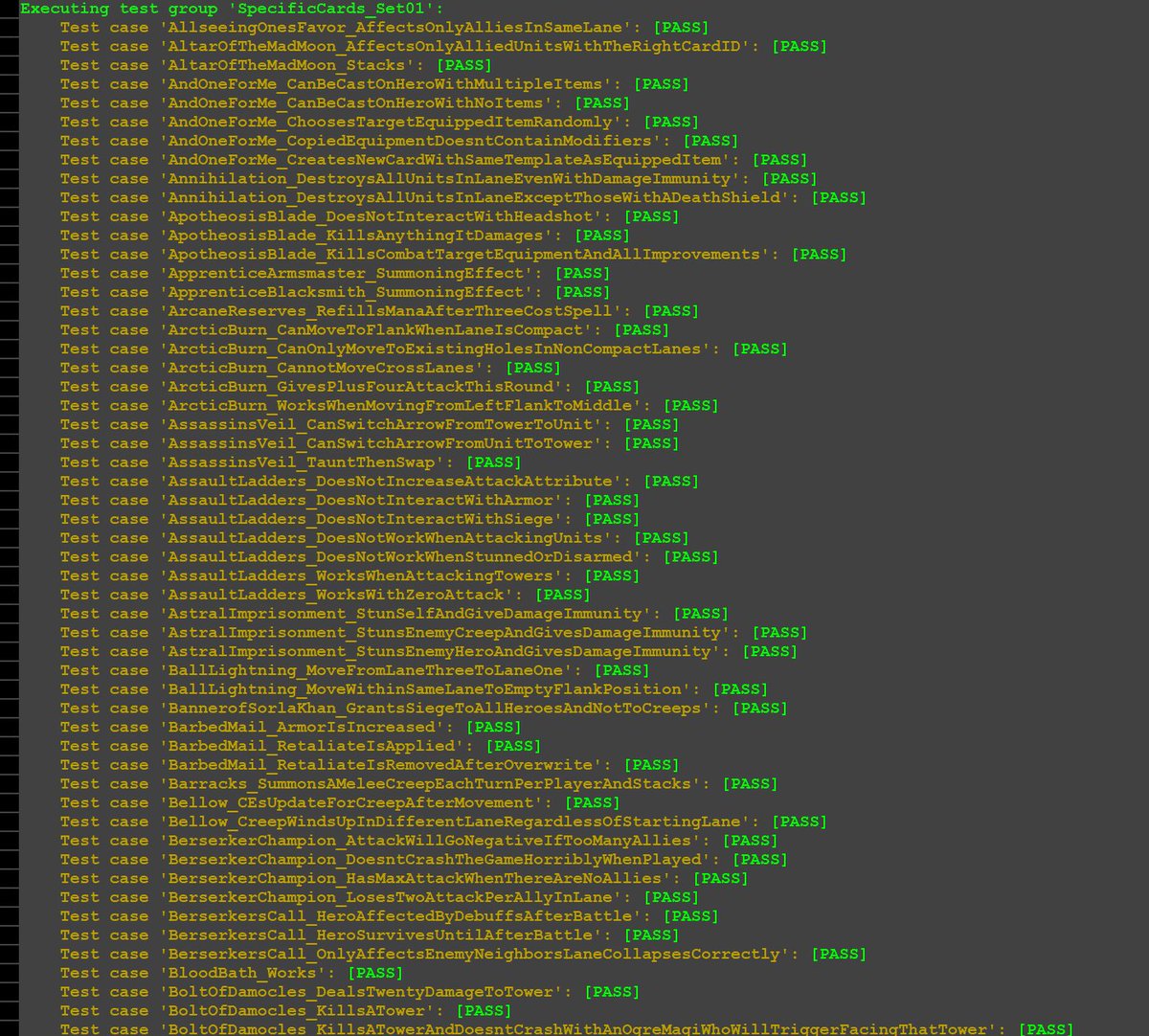The width and height of the screenshot is (1149, 1036).
Task: Click 'Bellow_CEsUpdateForCreepAfterMovement' test
Action: coord(340,802)
